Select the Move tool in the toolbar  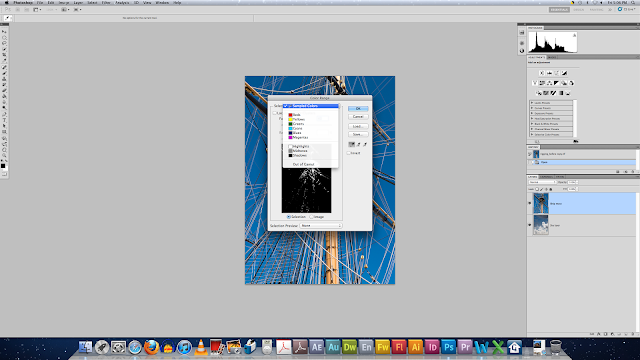point(4,31)
